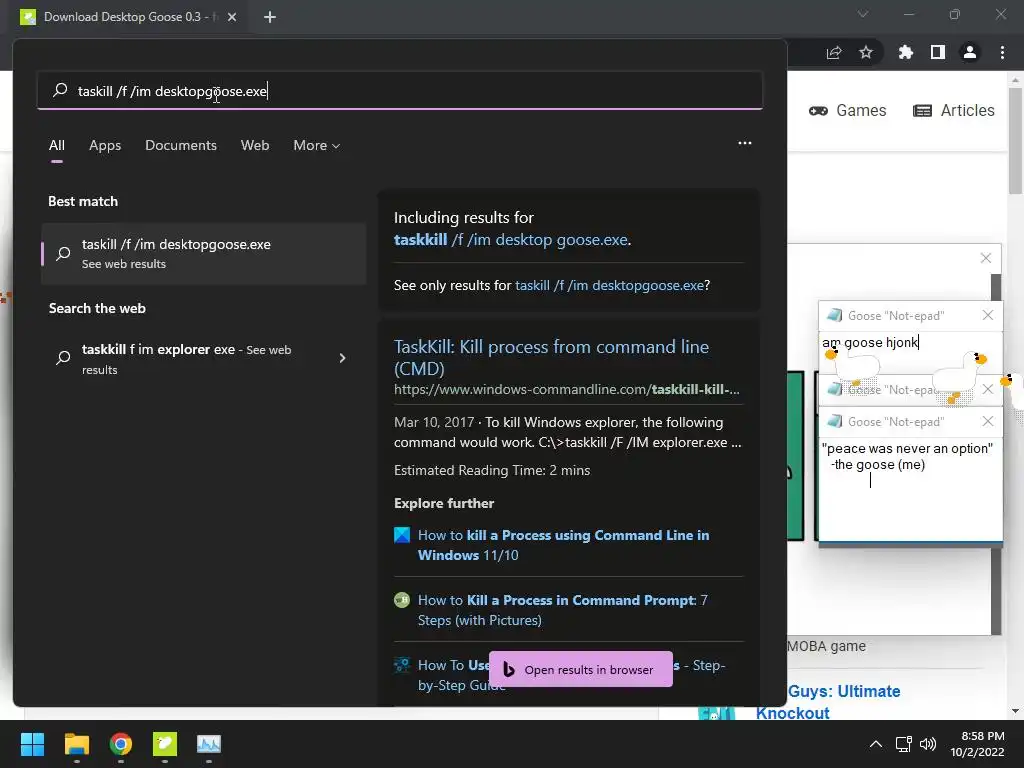
Task: Close the ad panel with top-right X
Action: [x=986, y=258]
